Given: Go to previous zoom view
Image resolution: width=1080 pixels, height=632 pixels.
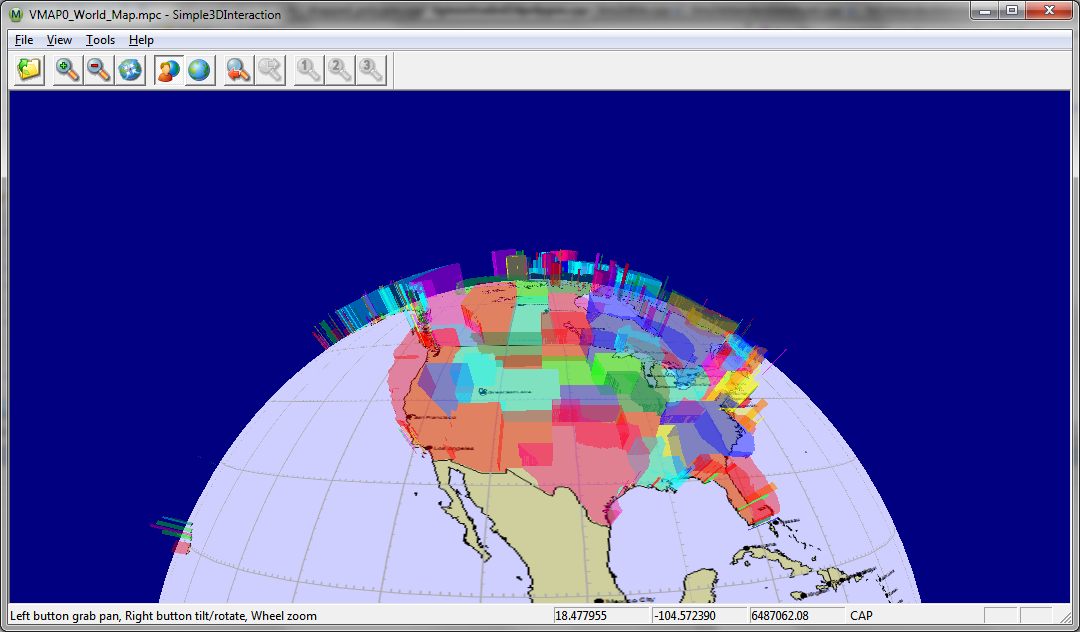Looking at the screenshot, I should pyautogui.click(x=238, y=70).
